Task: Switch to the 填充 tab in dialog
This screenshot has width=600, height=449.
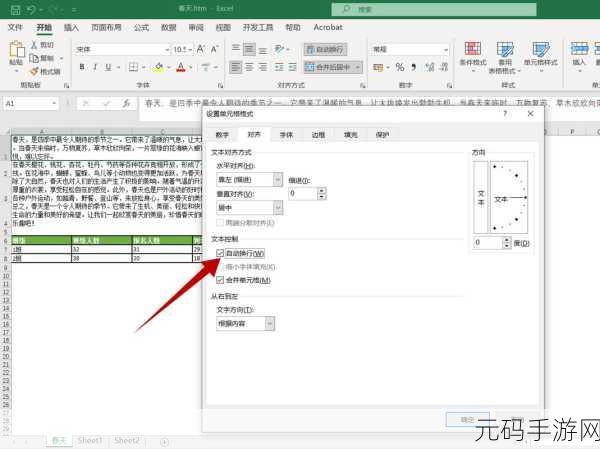Action: (351, 134)
